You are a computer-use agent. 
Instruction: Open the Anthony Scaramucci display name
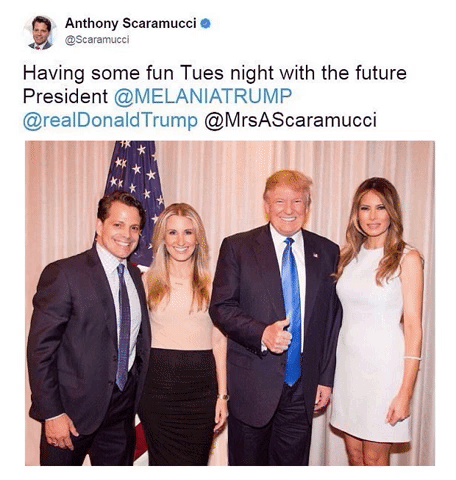click(130, 24)
